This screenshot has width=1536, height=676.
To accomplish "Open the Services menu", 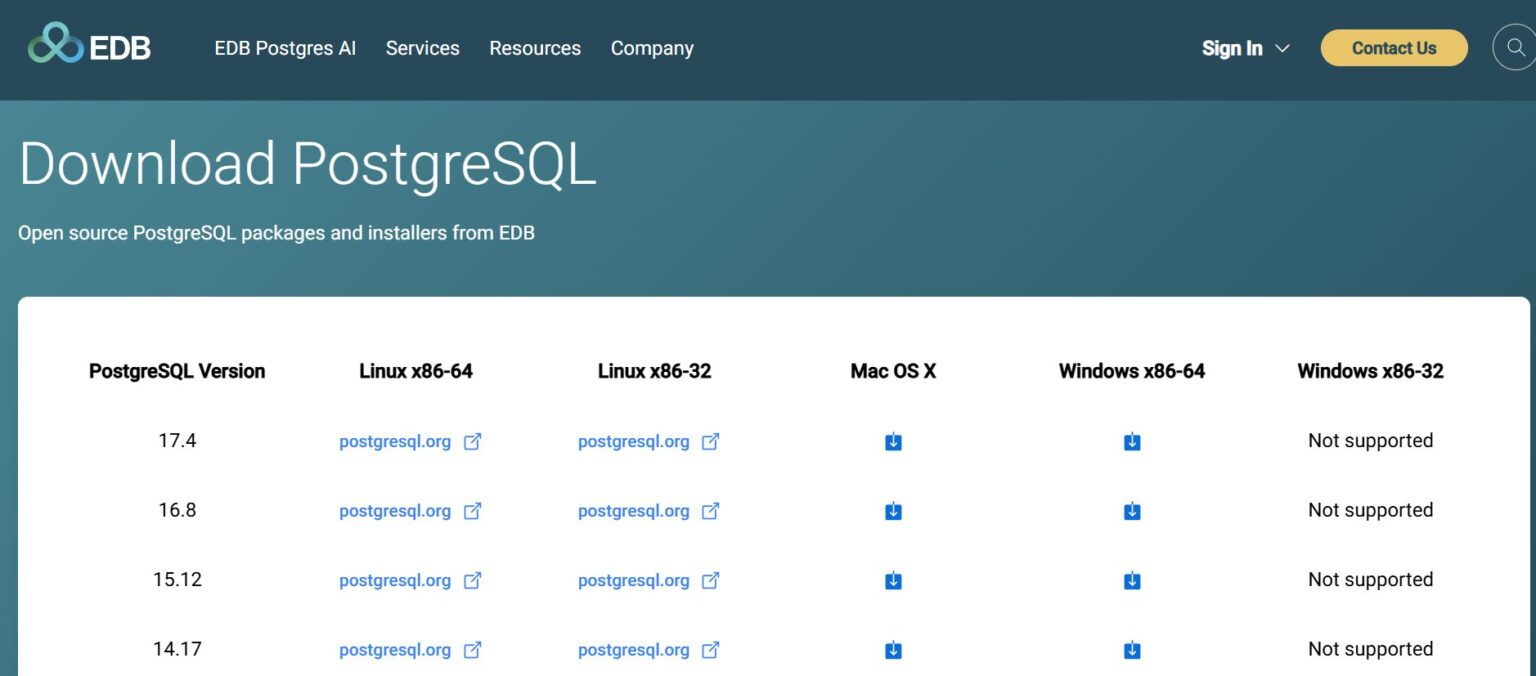I will click(422, 48).
